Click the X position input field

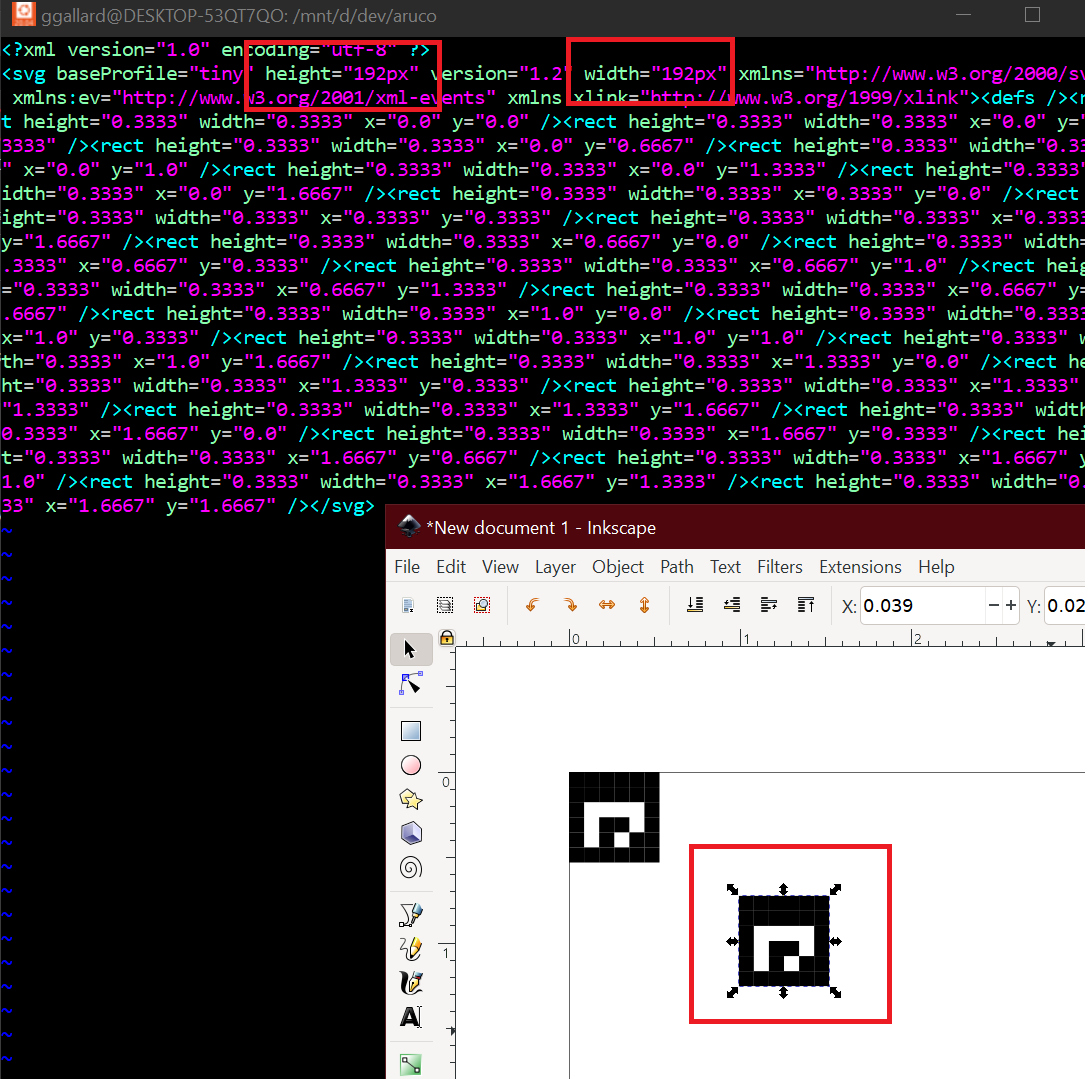(920, 605)
